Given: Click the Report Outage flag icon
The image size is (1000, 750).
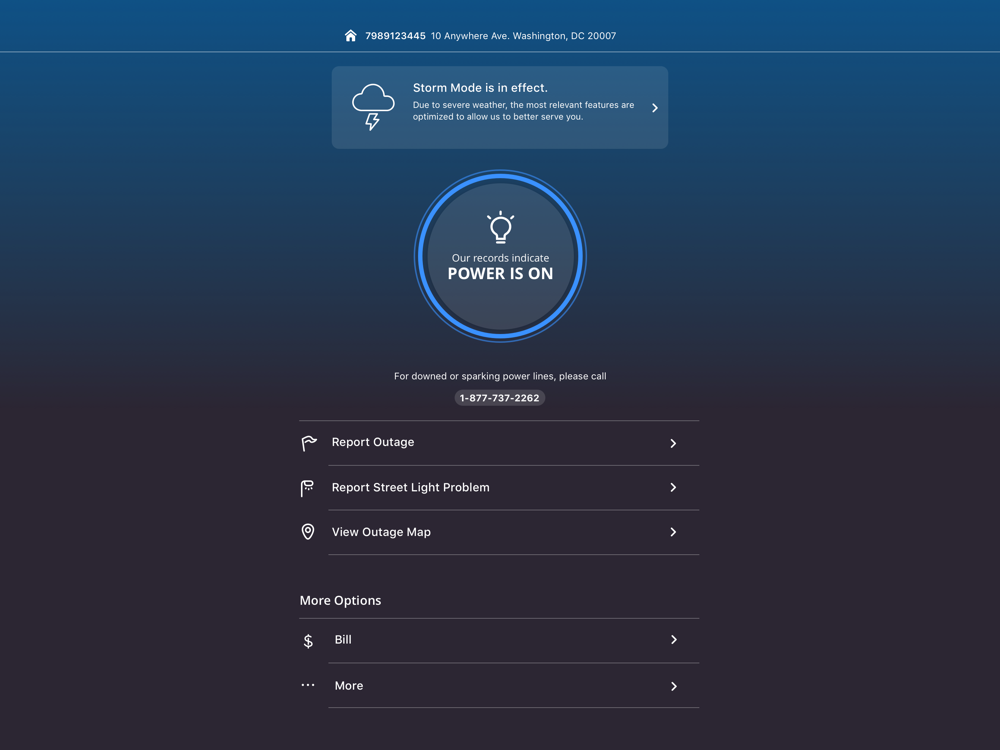Looking at the screenshot, I should point(309,443).
